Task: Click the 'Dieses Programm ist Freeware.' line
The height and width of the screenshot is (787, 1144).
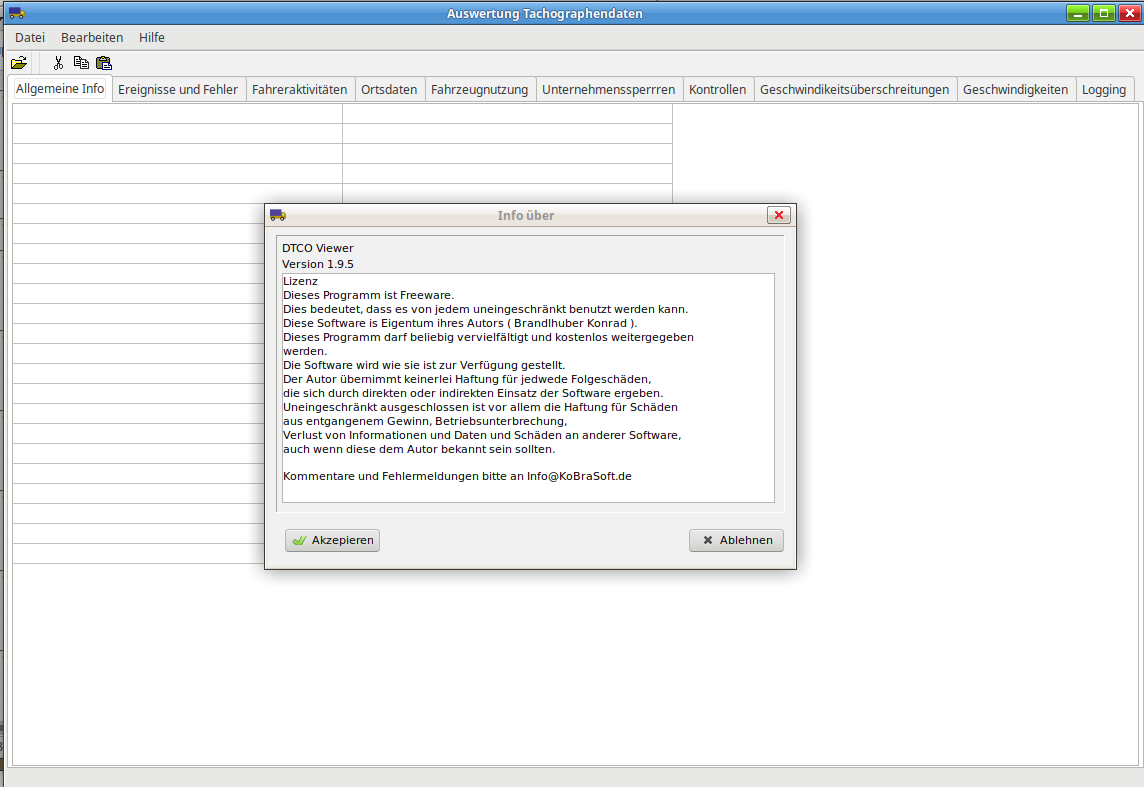Action: (x=368, y=295)
